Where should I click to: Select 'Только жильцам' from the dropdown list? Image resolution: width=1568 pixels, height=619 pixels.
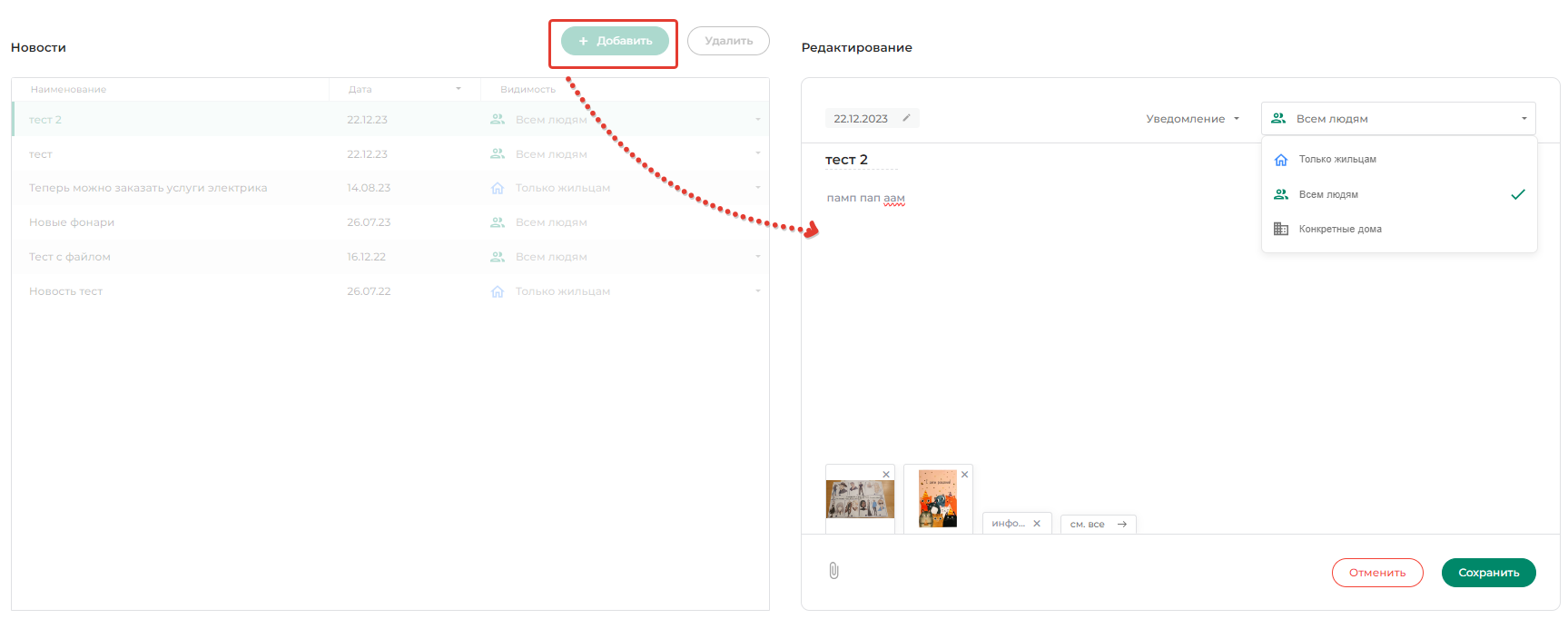[x=1337, y=160]
